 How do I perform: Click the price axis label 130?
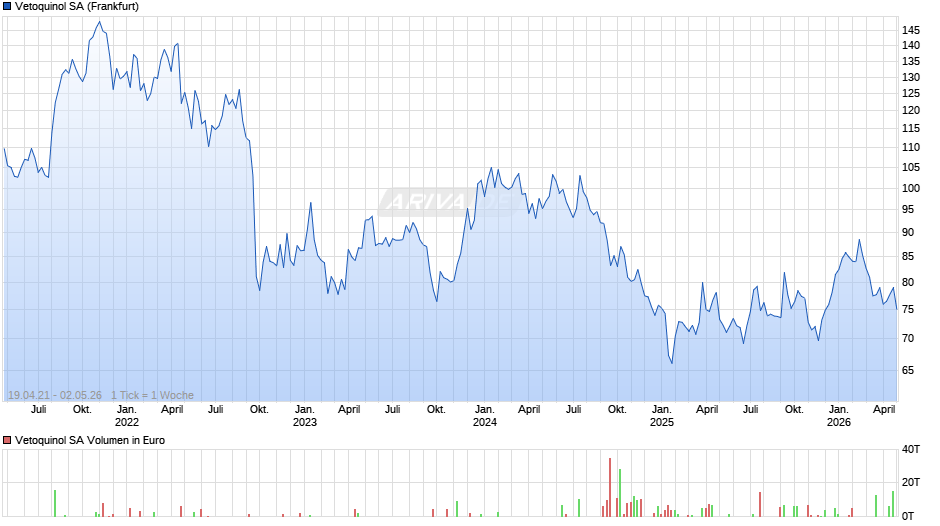pyautogui.click(x=911, y=77)
